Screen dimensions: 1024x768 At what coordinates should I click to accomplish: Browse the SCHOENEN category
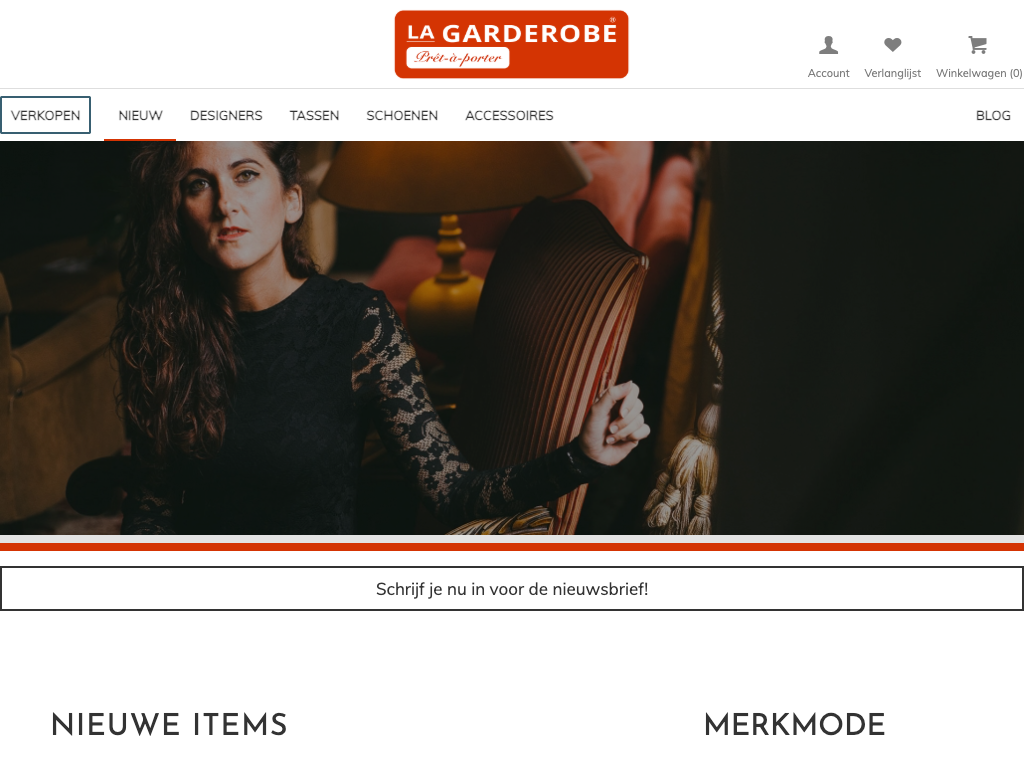[402, 116]
